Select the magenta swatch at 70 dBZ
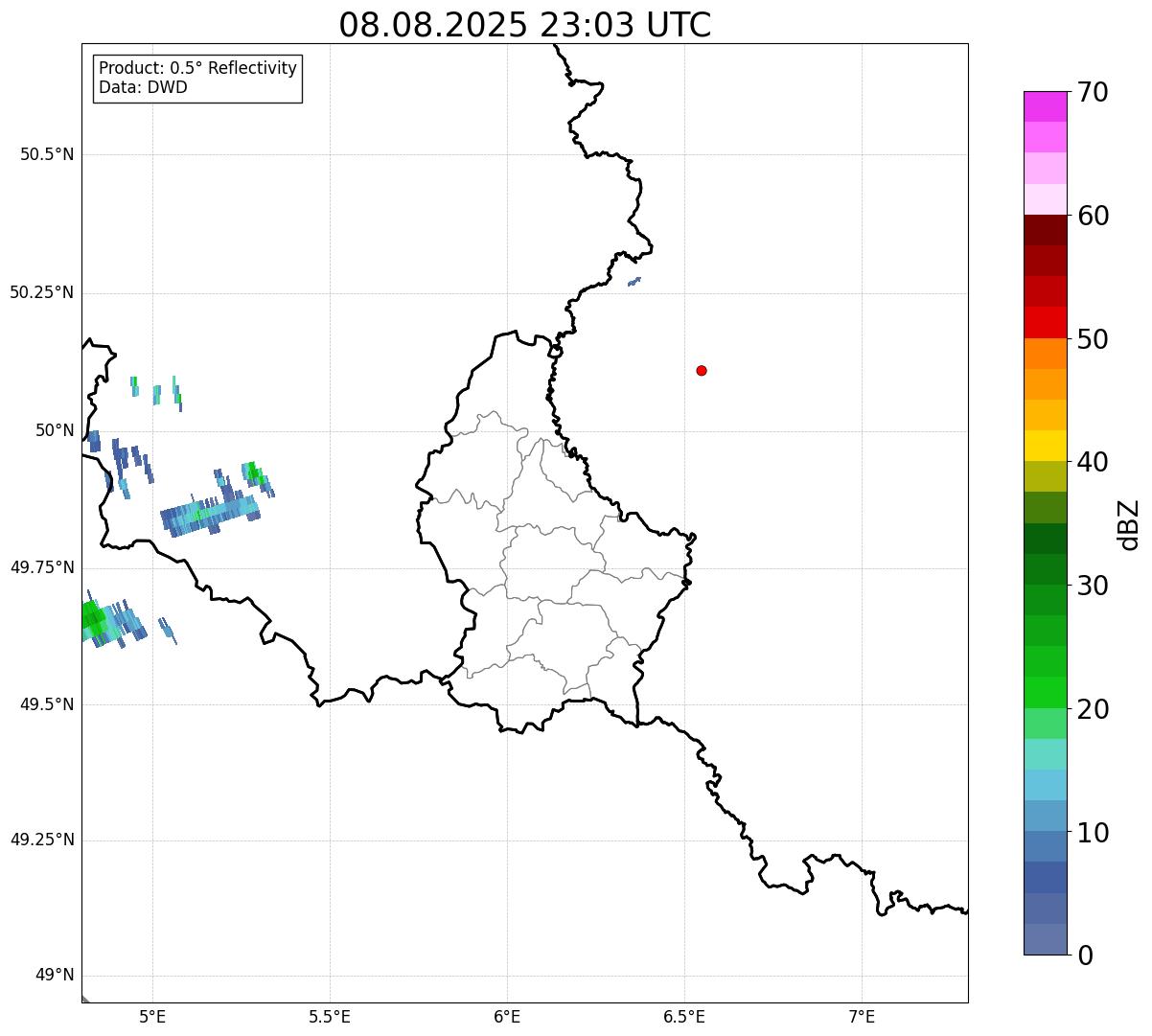This screenshot has height=1036, width=1152. point(1045,106)
